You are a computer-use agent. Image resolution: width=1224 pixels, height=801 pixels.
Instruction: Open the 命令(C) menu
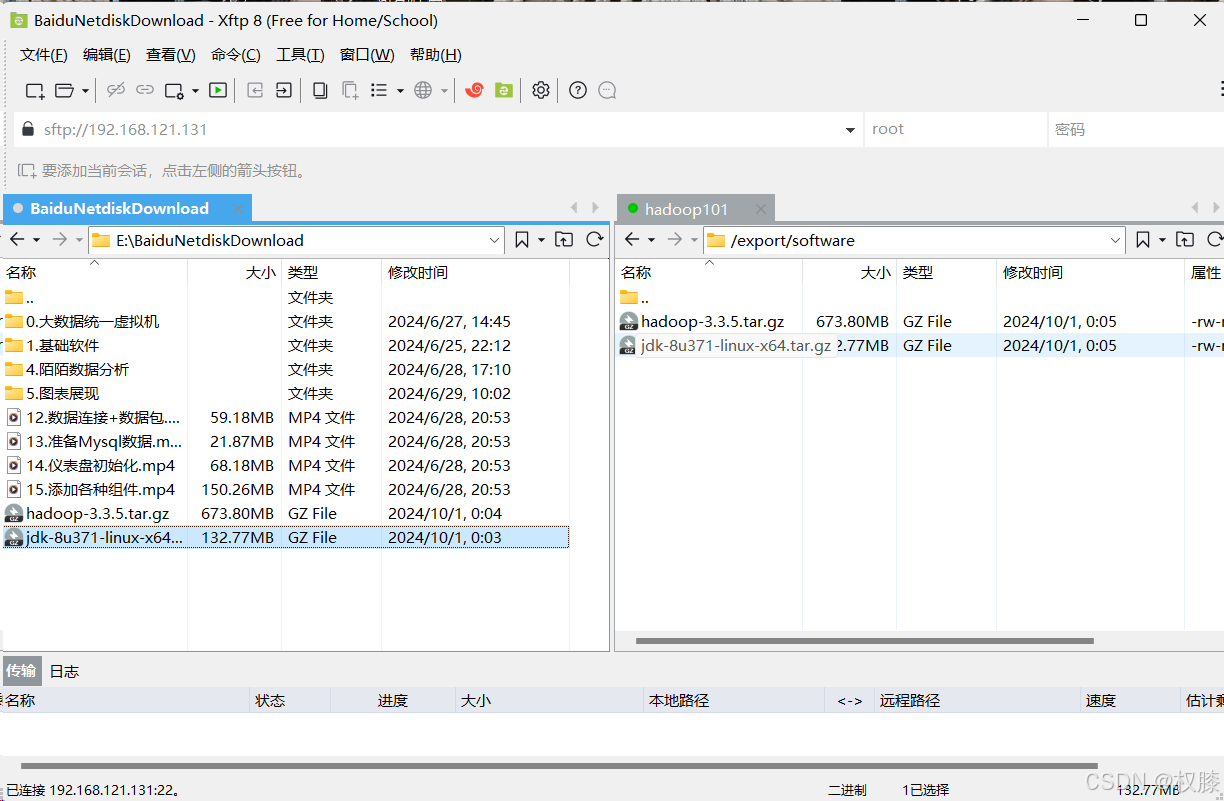(236, 55)
